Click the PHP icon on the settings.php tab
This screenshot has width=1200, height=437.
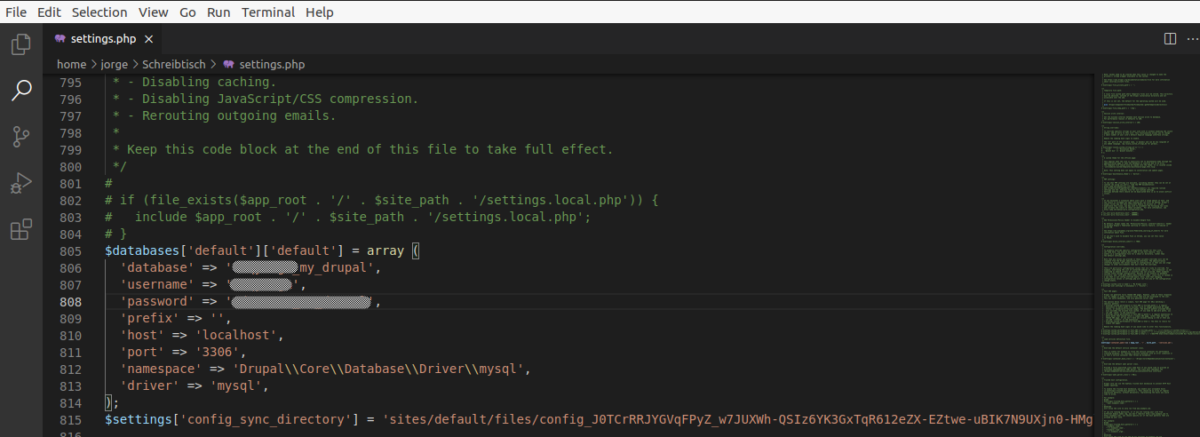pos(61,39)
